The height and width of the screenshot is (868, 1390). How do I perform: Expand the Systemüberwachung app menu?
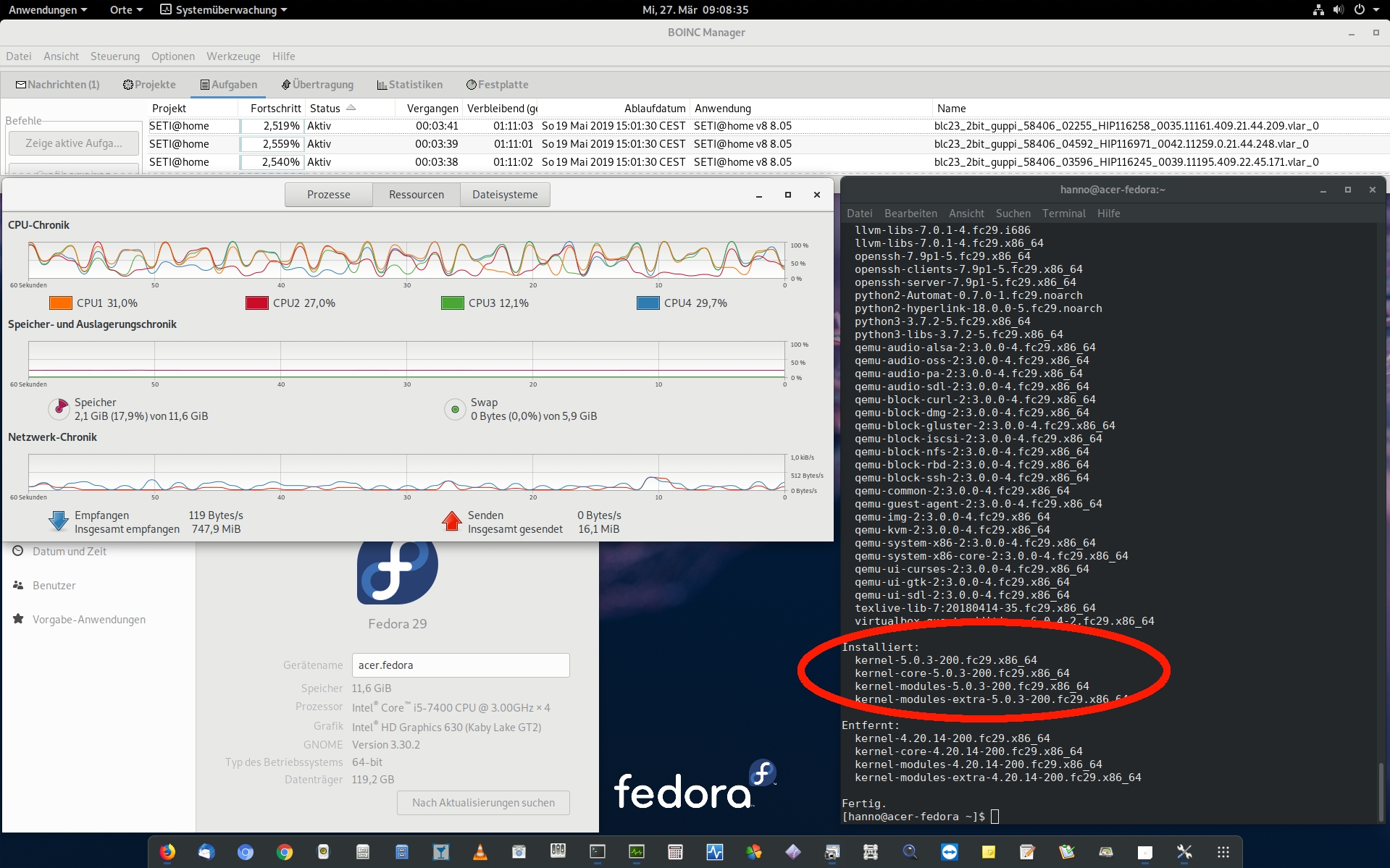click(x=224, y=9)
